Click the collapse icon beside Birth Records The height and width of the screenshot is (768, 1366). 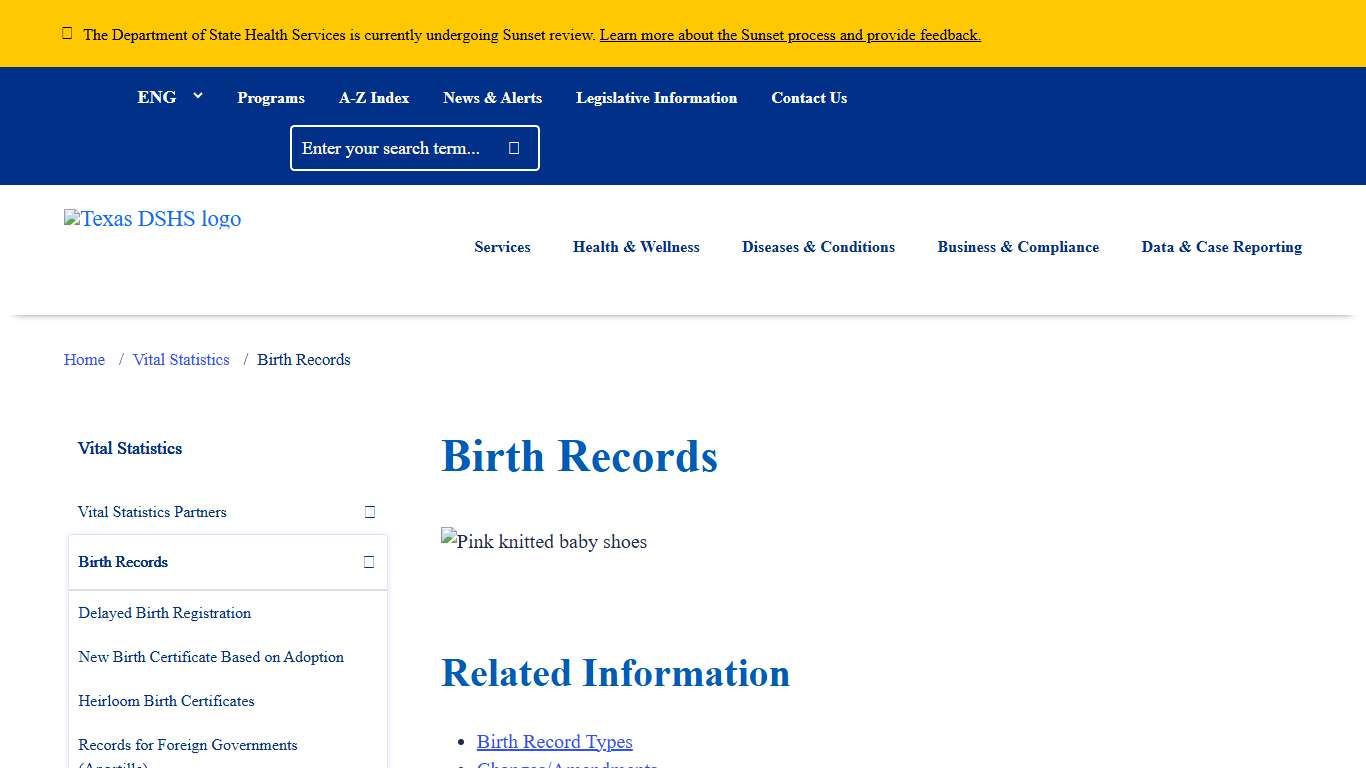click(368, 561)
